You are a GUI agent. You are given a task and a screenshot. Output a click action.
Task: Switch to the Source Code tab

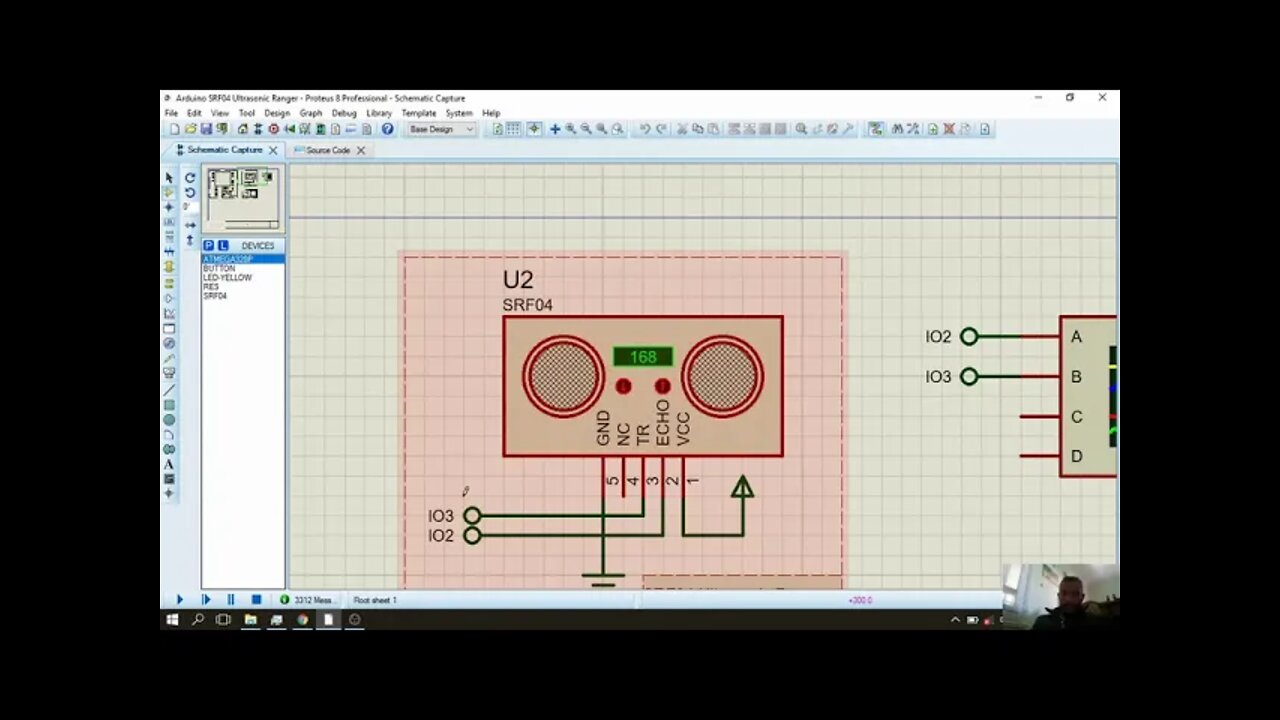pos(327,150)
